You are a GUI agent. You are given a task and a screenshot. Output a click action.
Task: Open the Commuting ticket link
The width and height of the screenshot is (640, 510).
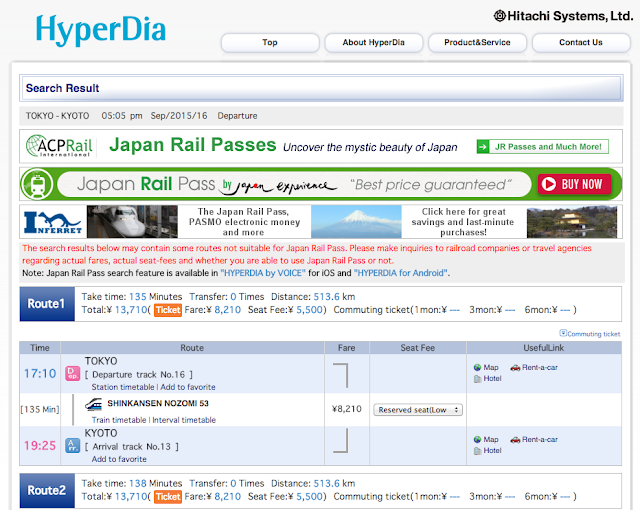pyautogui.click(x=593, y=334)
